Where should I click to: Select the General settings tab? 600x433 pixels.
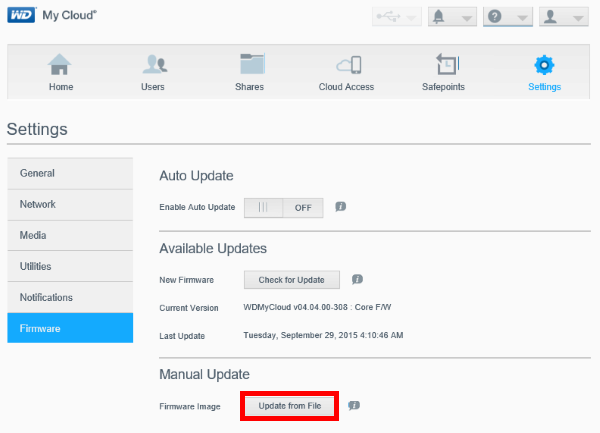click(x=70, y=173)
